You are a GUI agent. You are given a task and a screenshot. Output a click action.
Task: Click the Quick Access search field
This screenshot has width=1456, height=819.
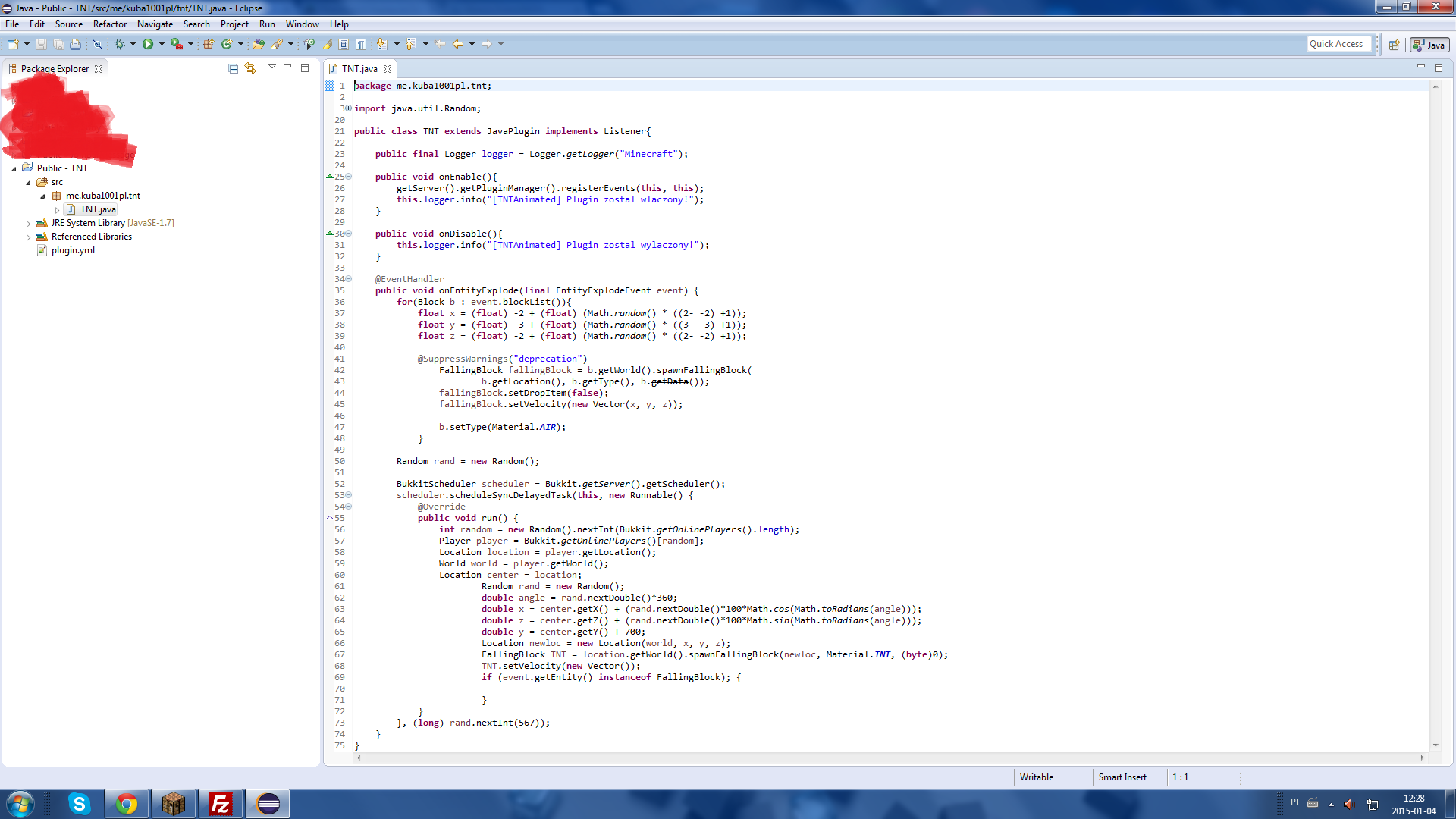[1339, 44]
